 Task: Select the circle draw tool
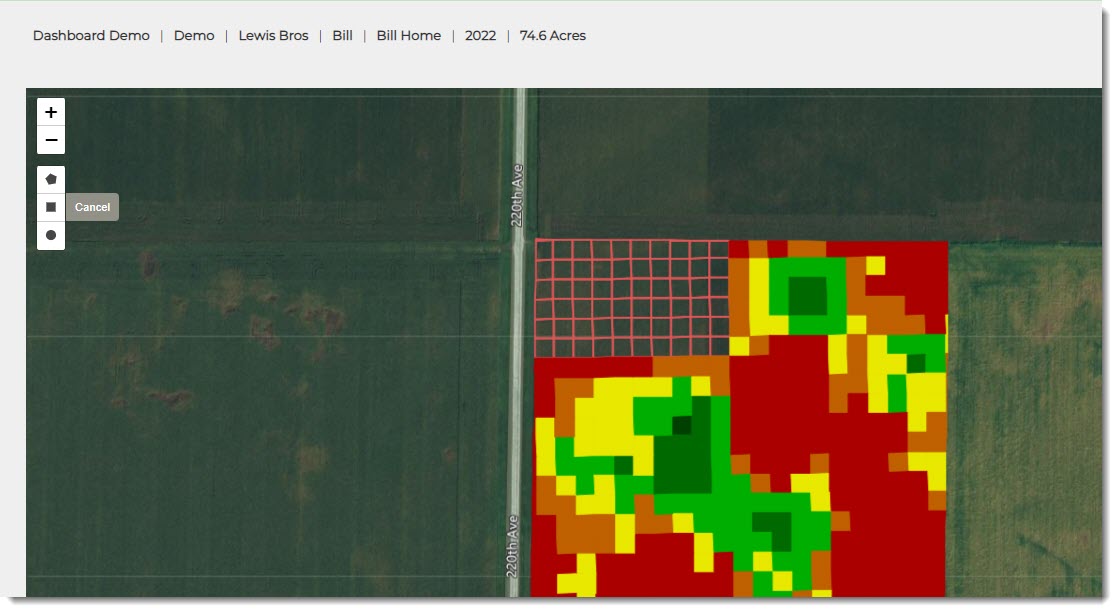51,235
